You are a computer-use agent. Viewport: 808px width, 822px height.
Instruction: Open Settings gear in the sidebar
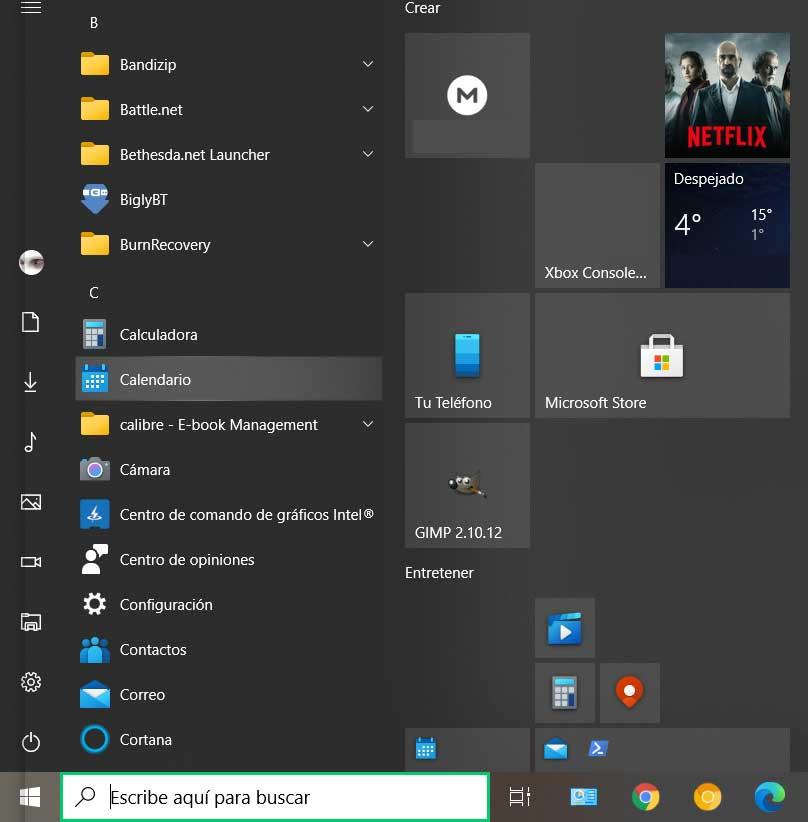click(30, 682)
